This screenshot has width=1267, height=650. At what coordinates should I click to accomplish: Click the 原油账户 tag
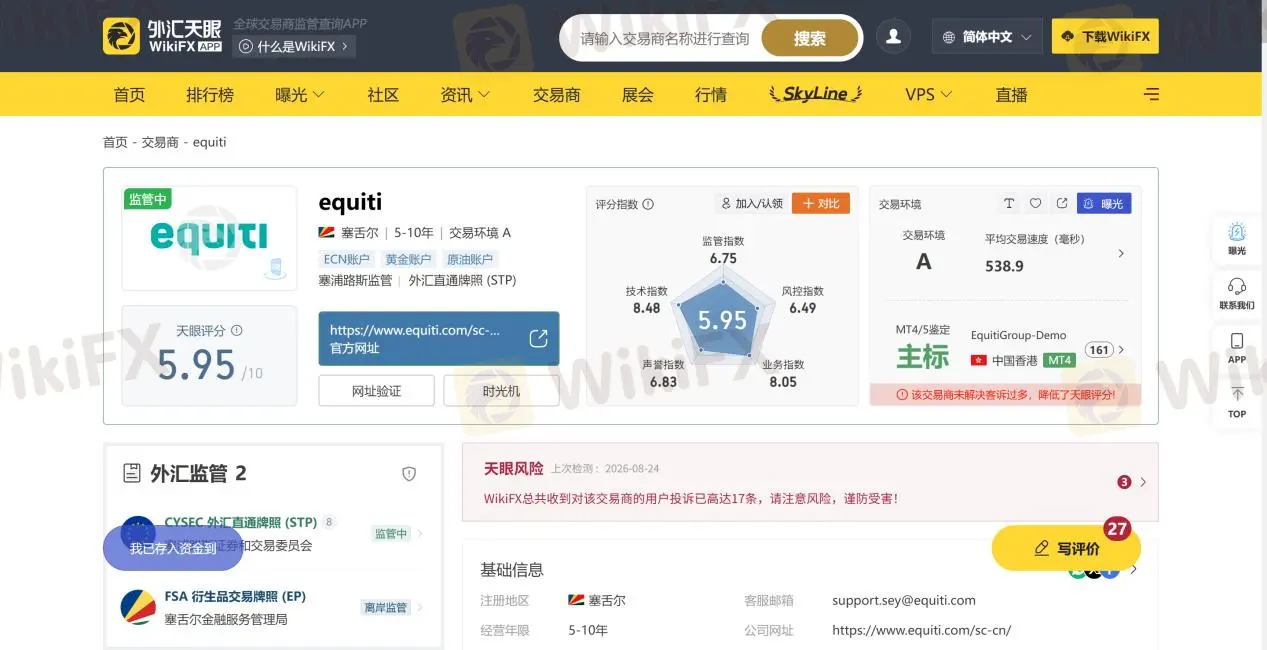coord(470,259)
